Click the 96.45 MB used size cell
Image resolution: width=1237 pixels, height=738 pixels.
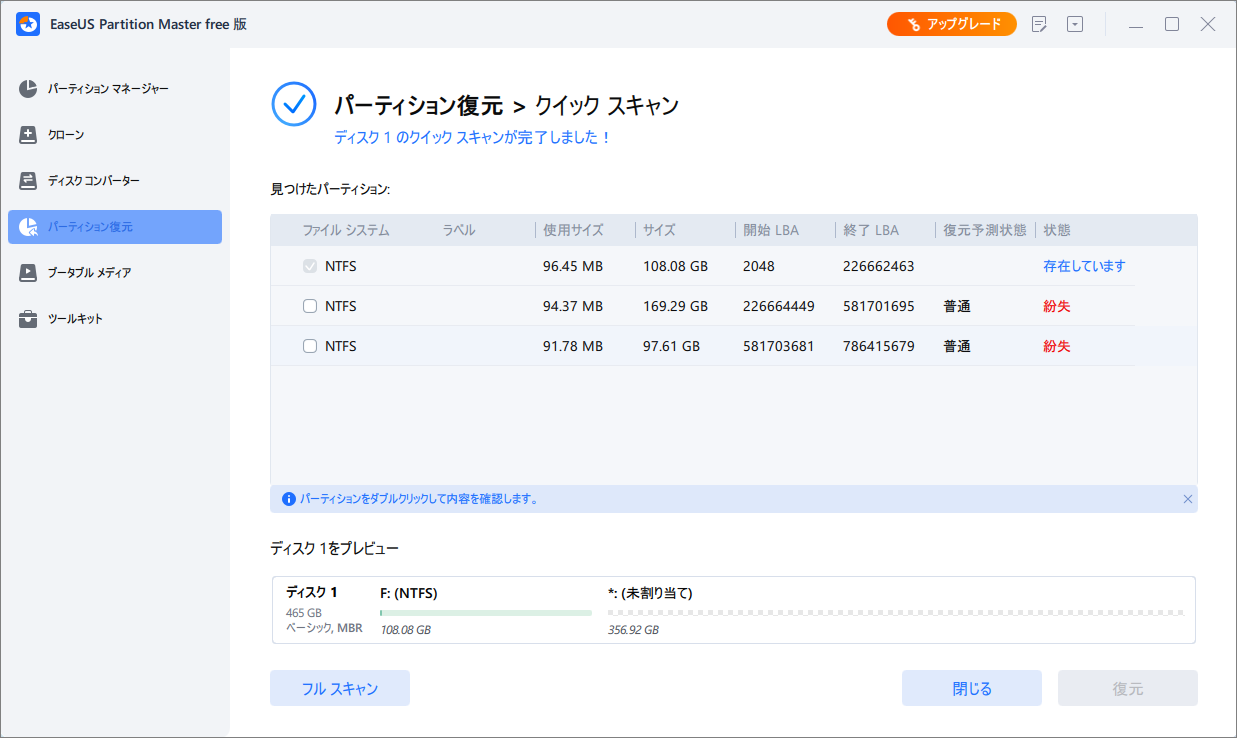click(x=573, y=266)
